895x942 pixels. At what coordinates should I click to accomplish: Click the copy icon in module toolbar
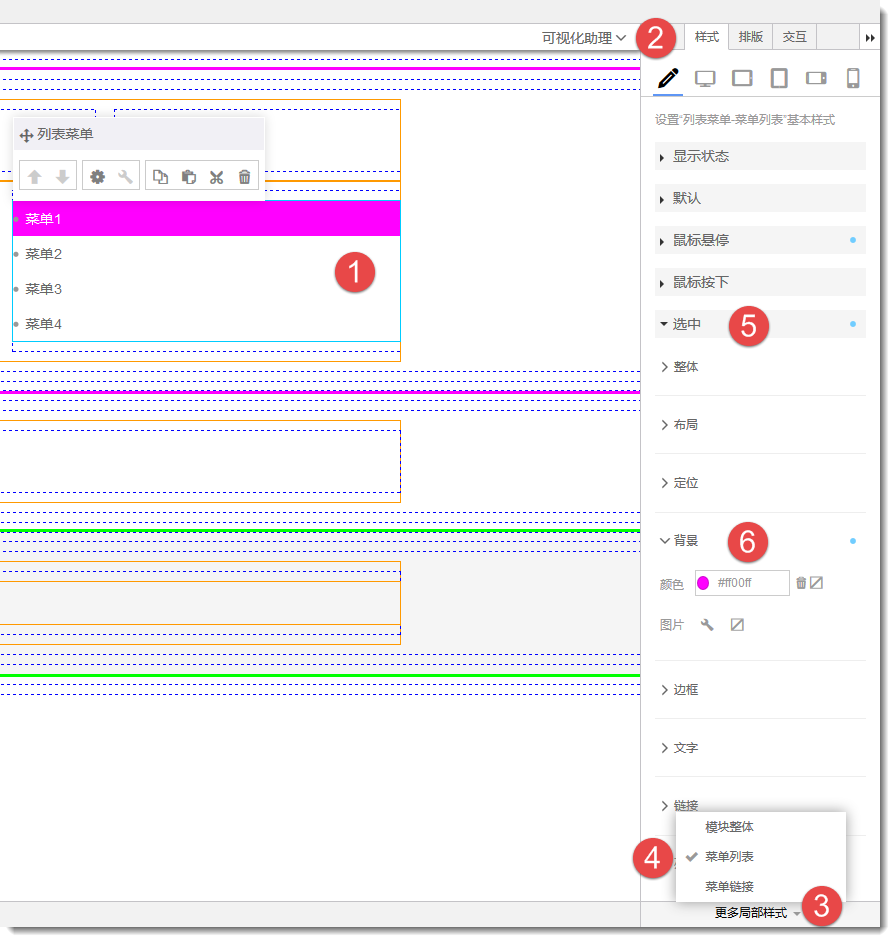tap(160, 177)
